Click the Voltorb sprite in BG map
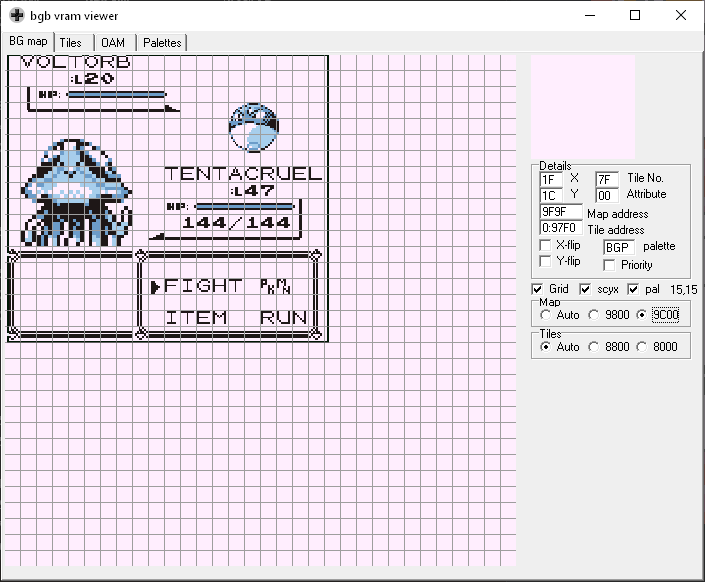This screenshot has width=705, height=582. 254,128
